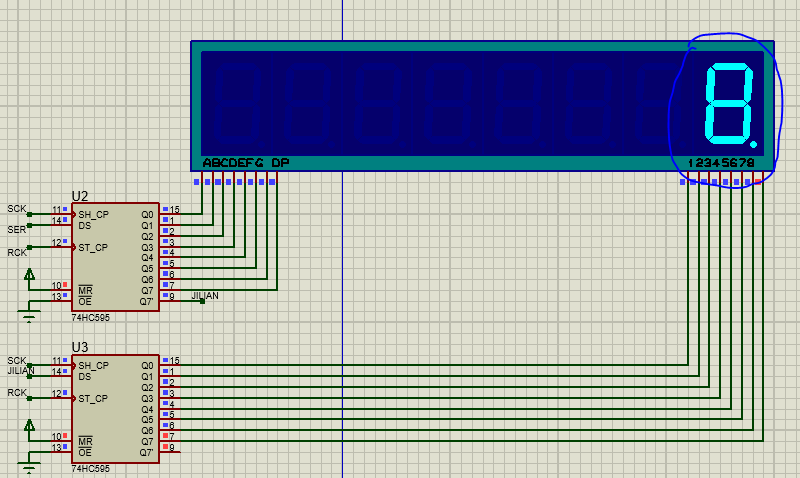Click pin number 11 on U2
The image size is (800, 478).
coord(57,209)
